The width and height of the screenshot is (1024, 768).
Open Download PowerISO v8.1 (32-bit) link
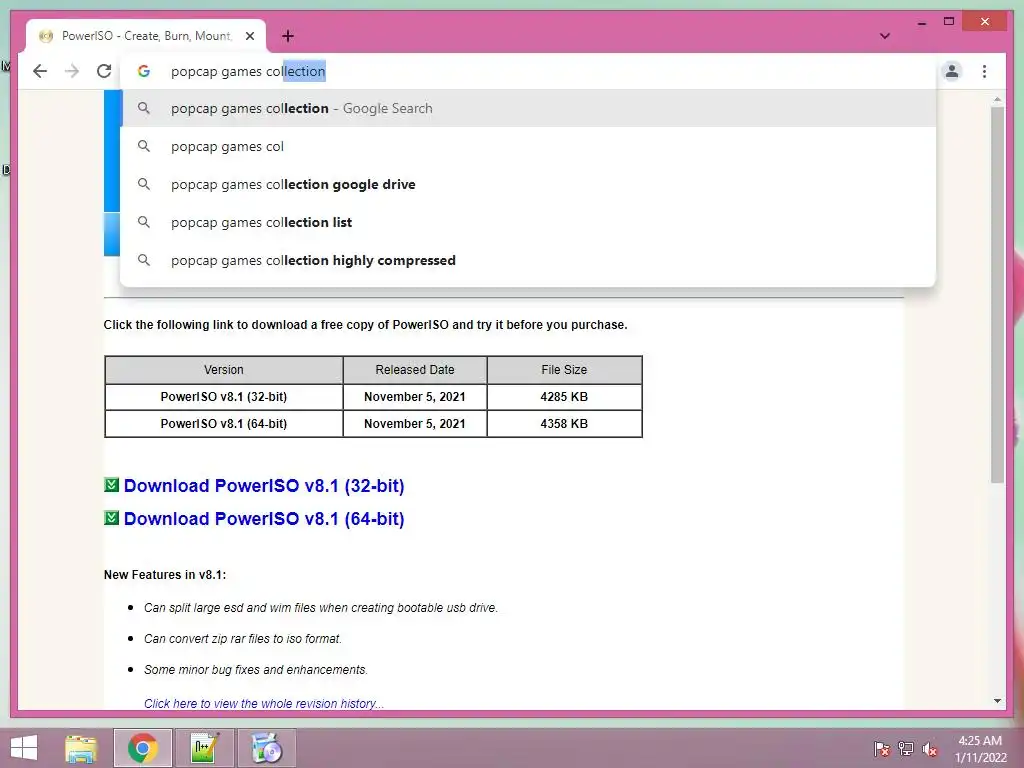click(264, 486)
